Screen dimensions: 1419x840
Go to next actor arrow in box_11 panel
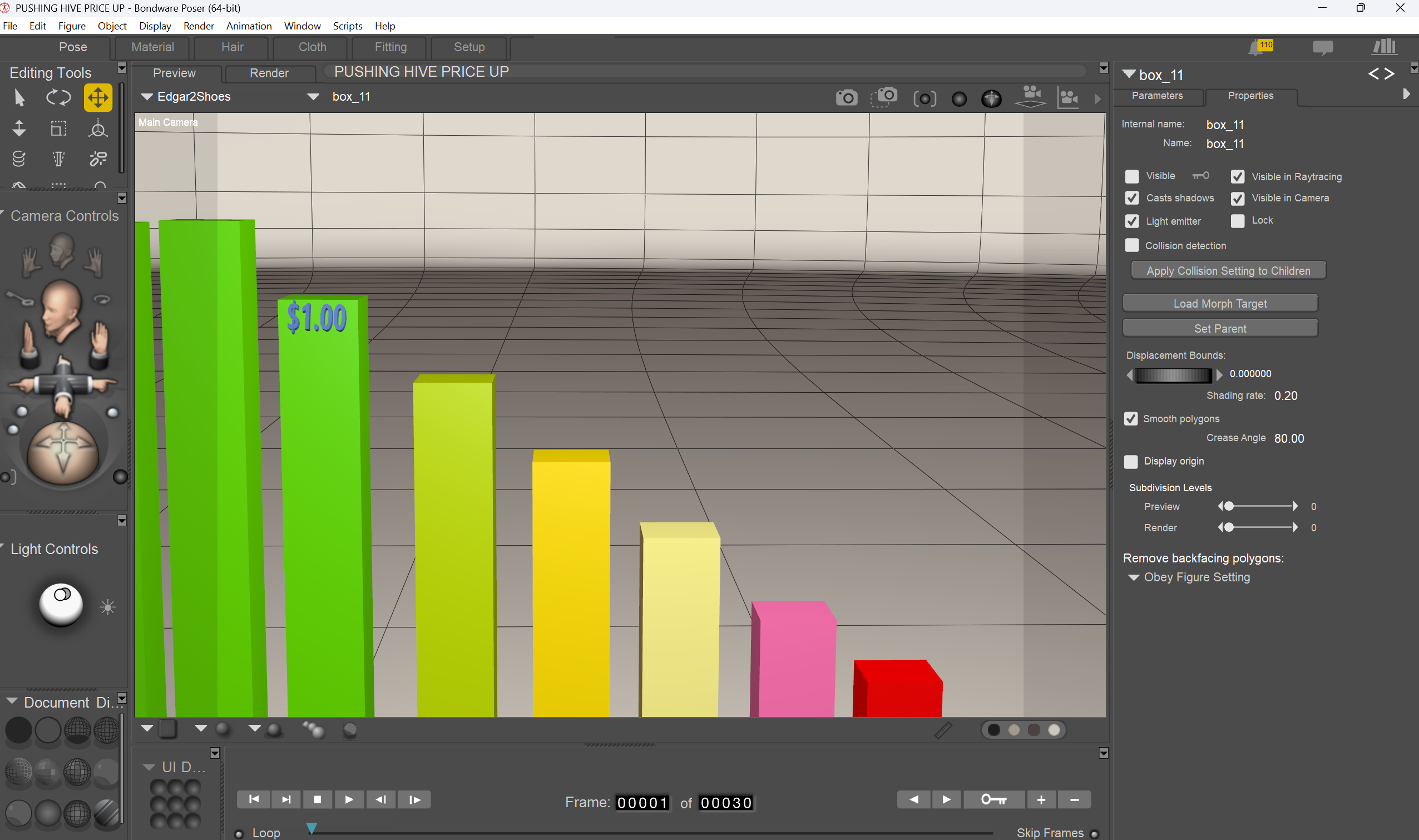click(1389, 73)
